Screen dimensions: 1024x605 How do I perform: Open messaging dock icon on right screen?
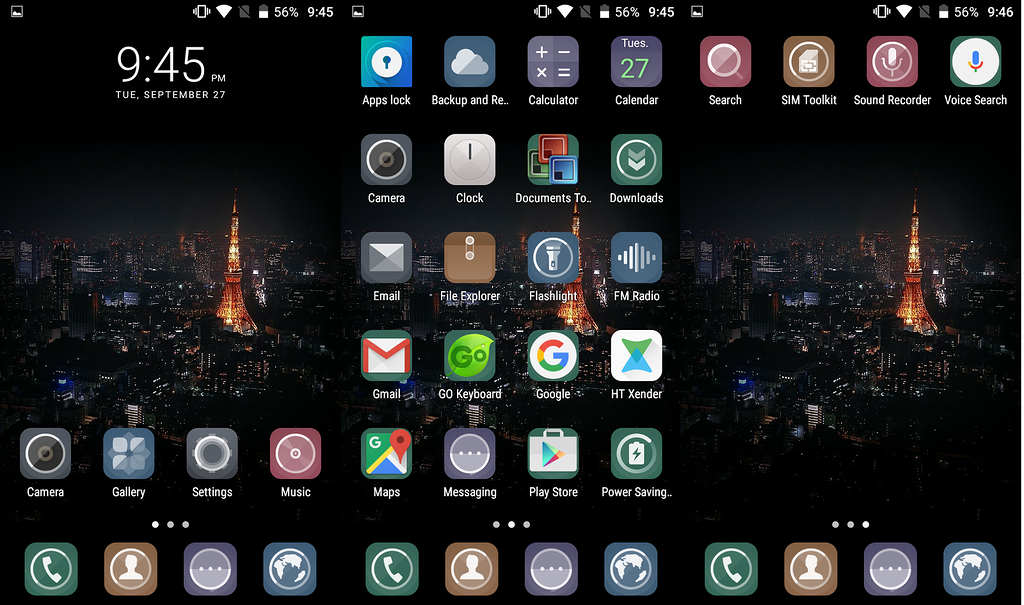(x=891, y=569)
